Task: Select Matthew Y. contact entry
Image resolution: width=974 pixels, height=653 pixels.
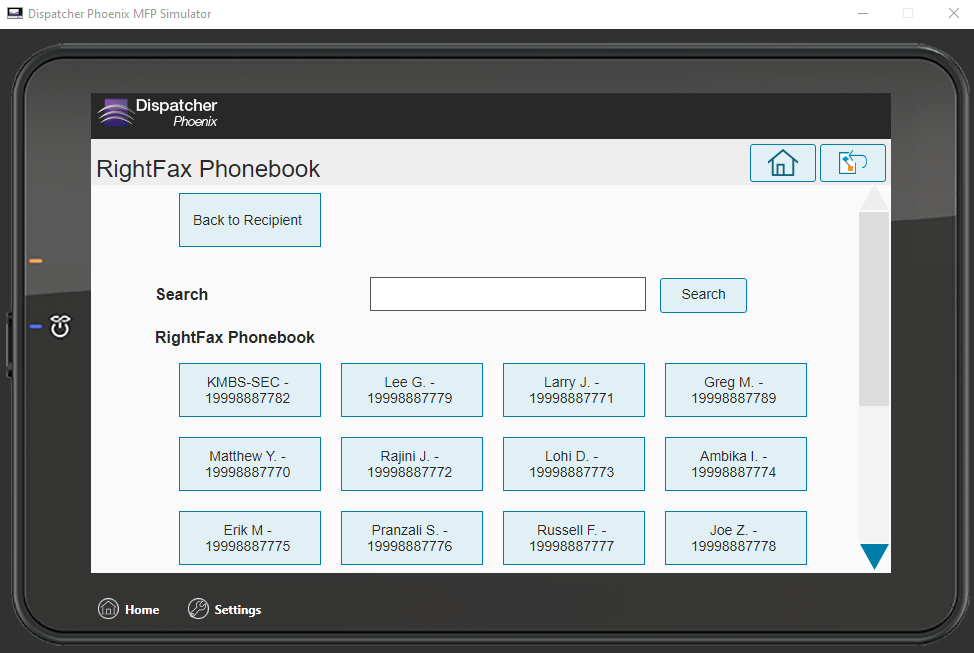Action: pos(250,464)
